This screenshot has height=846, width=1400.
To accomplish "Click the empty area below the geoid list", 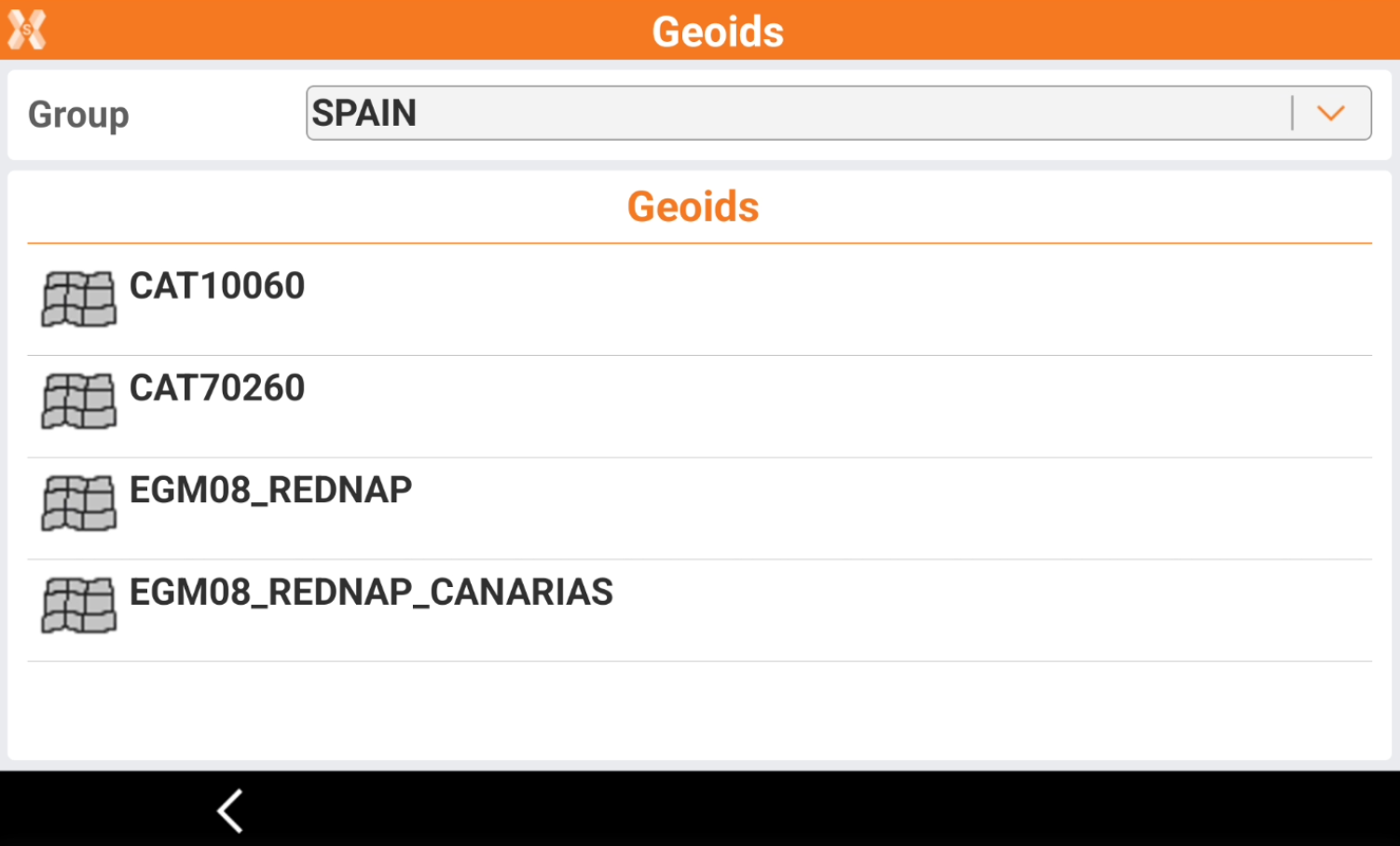I will [x=699, y=710].
